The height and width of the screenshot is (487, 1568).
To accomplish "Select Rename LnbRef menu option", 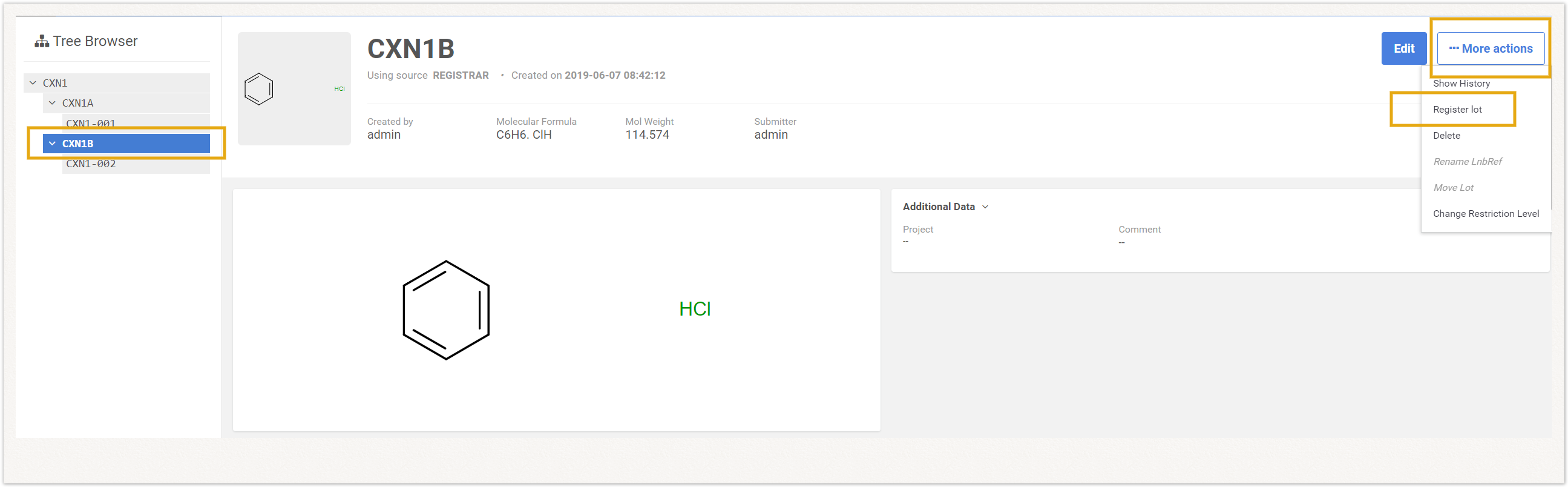I will click(1467, 162).
